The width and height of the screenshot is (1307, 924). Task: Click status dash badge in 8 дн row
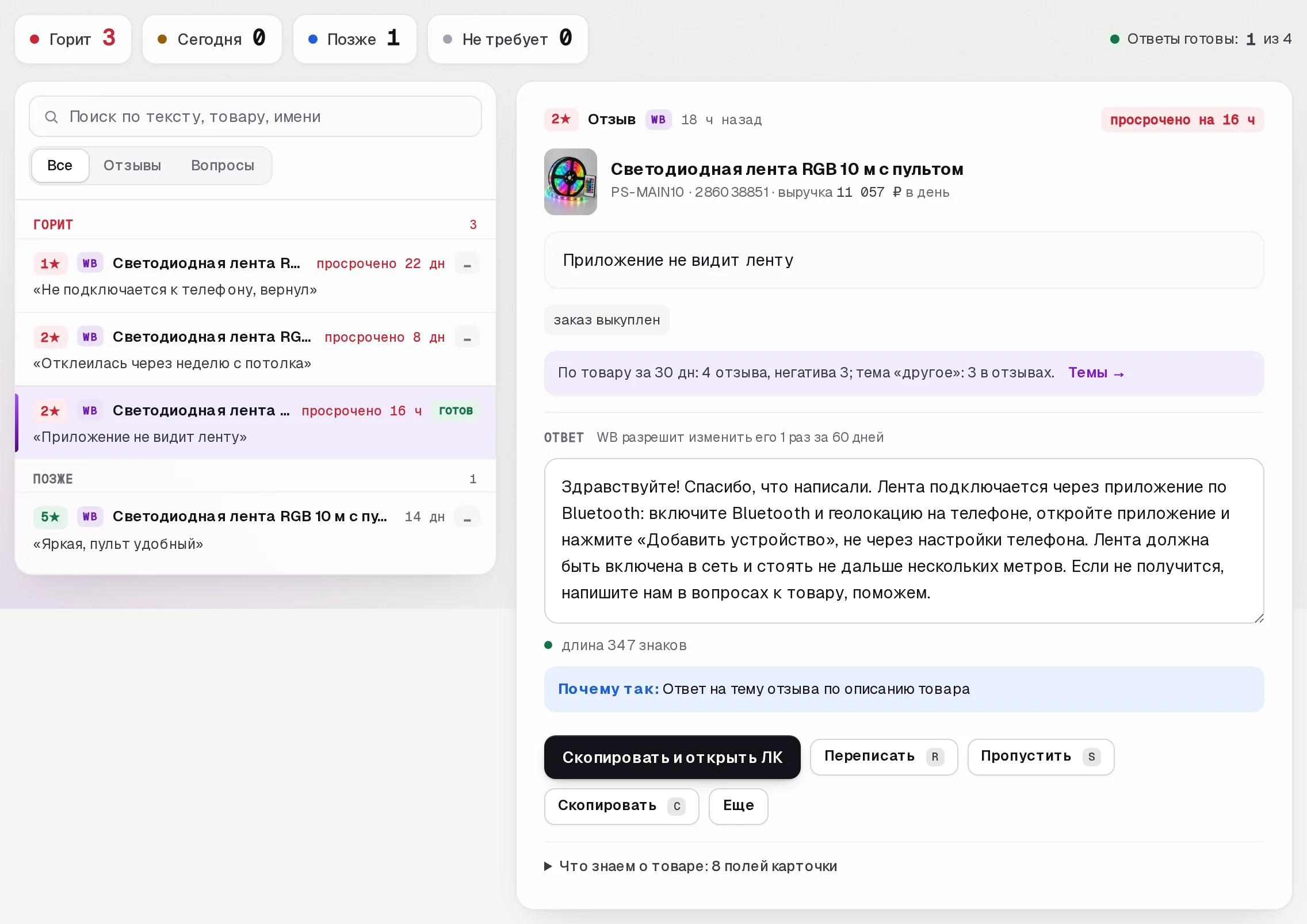pos(467,337)
